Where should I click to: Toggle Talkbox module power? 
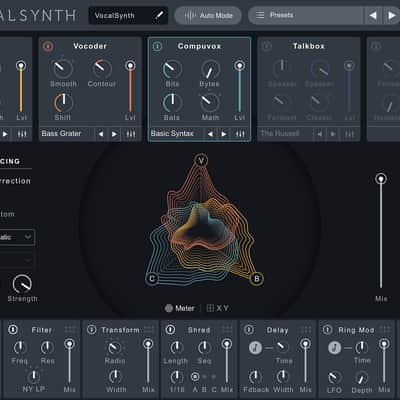pyautogui.click(x=267, y=46)
